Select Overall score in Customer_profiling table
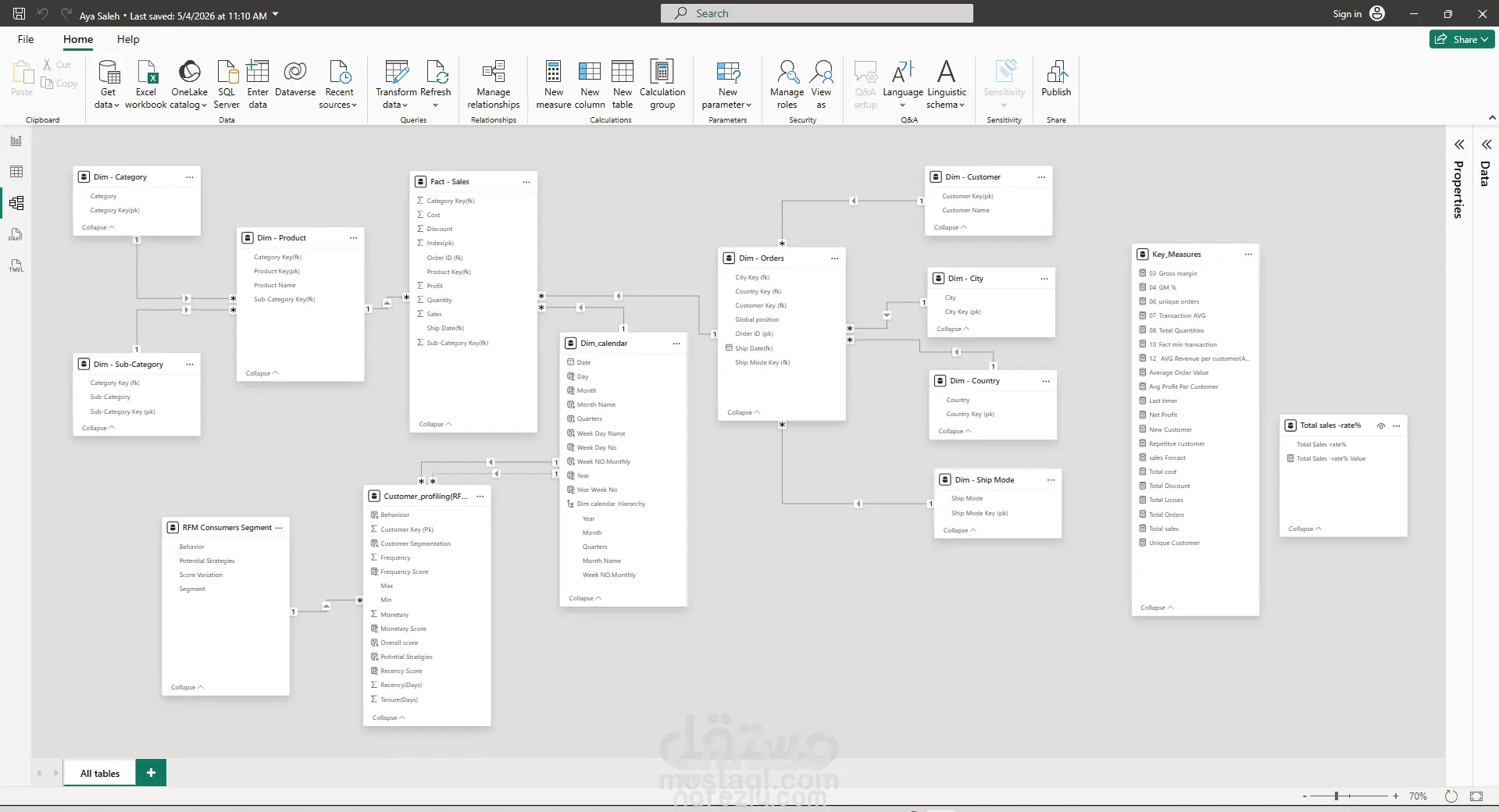1499x812 pixels. (x=399, y=643)
